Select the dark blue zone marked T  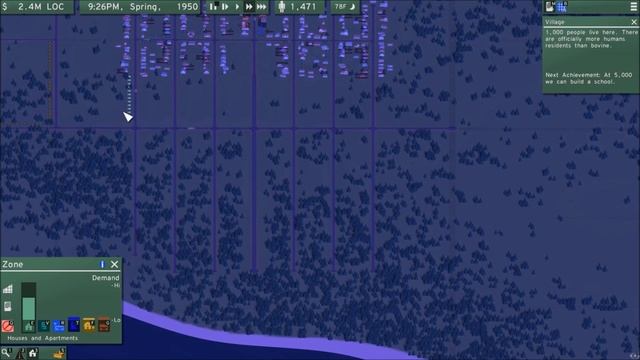[74, 325]
